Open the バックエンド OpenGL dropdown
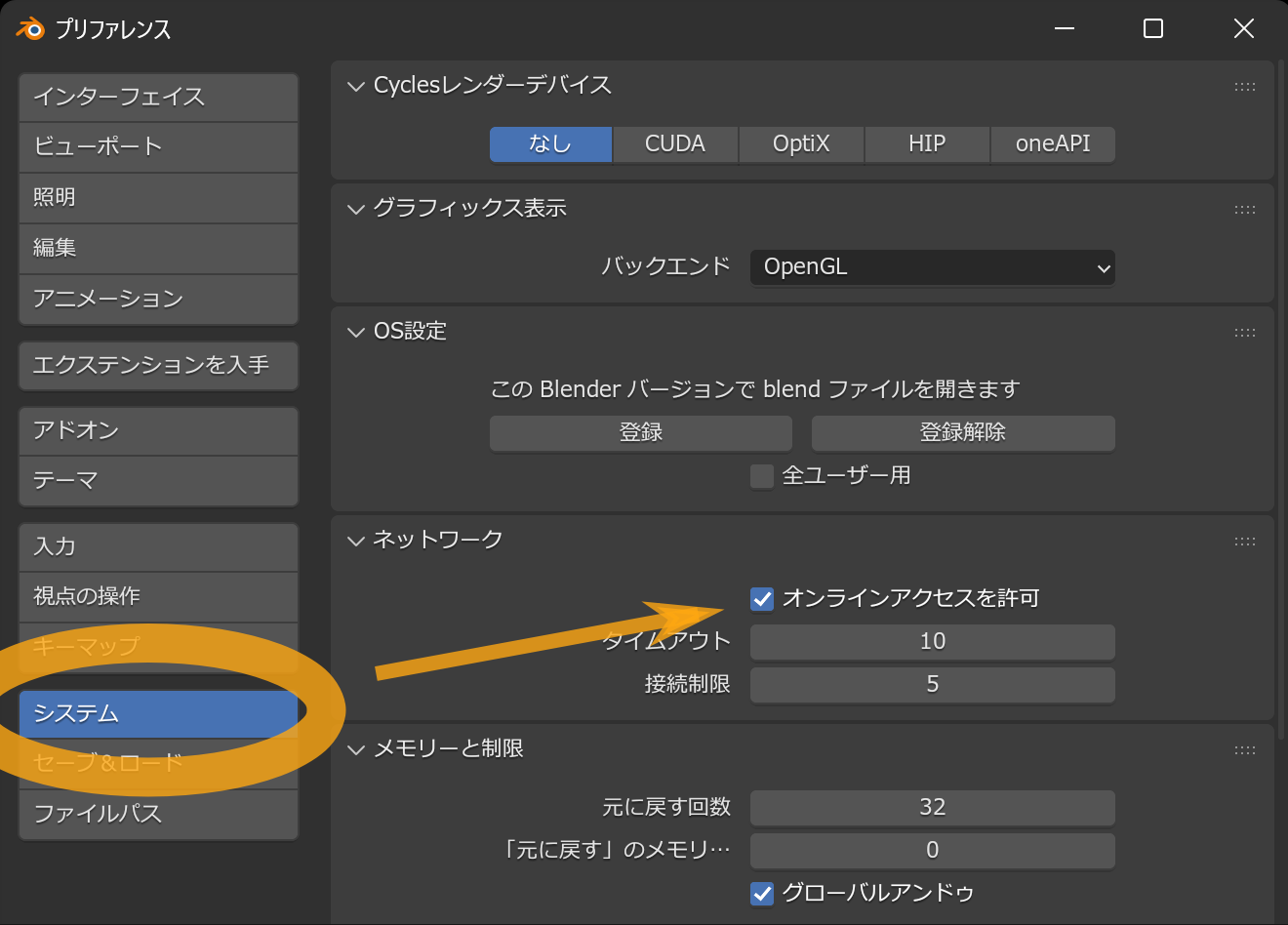Image resolution: width=1288 pixels, height=925 pixels. click(x=932, y=267)
